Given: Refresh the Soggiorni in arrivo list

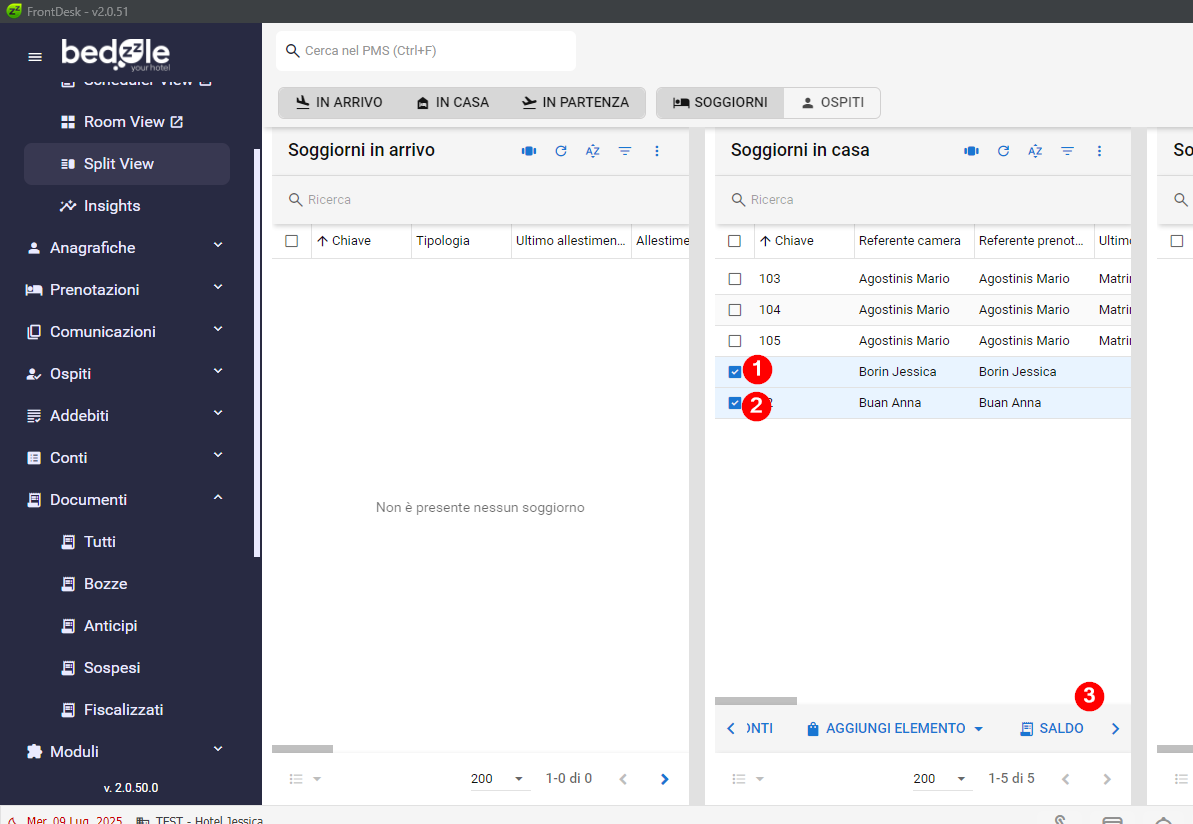Looking at the screenshot, I should 561,151.
